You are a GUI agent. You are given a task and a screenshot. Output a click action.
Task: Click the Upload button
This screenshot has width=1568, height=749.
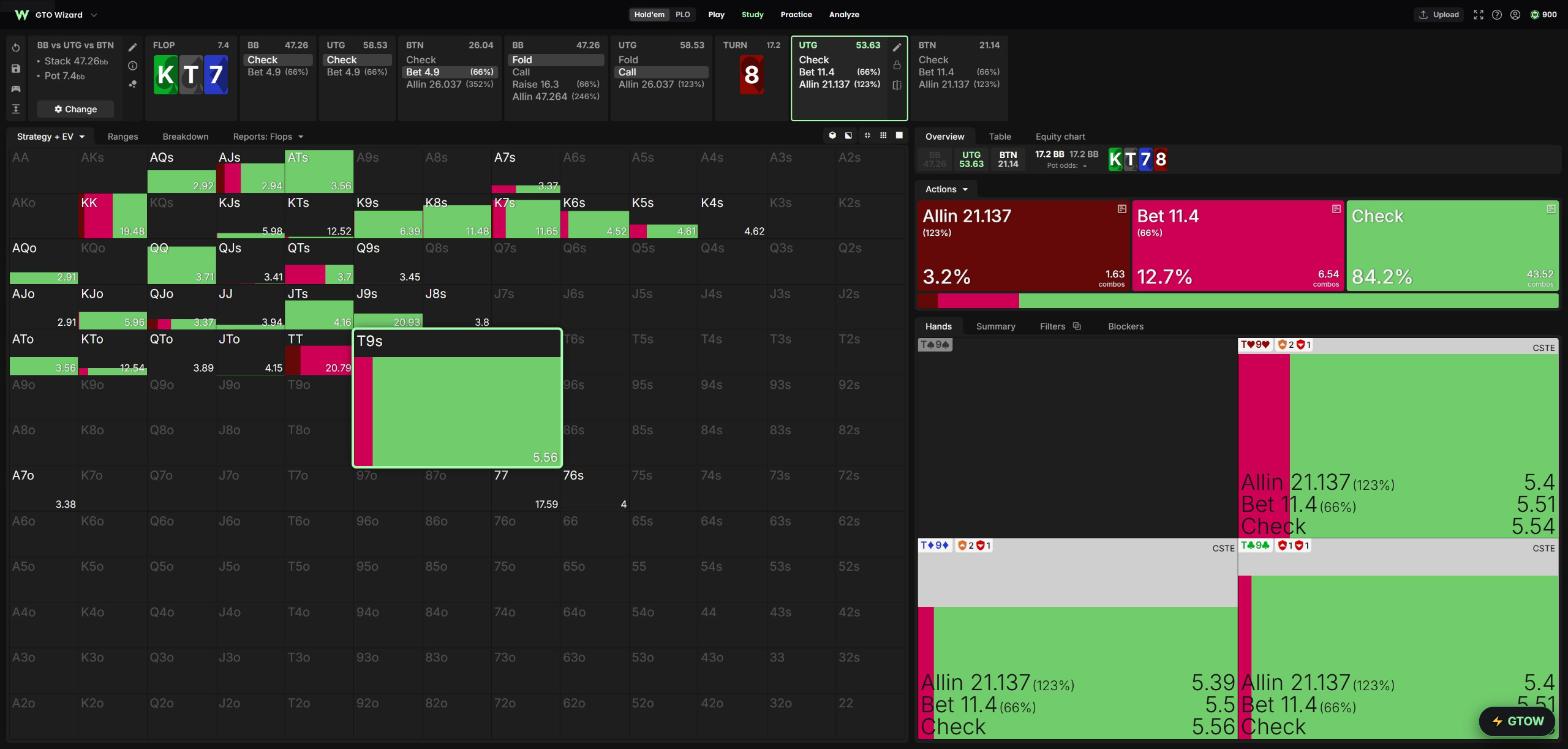(x=1438, y=15)
